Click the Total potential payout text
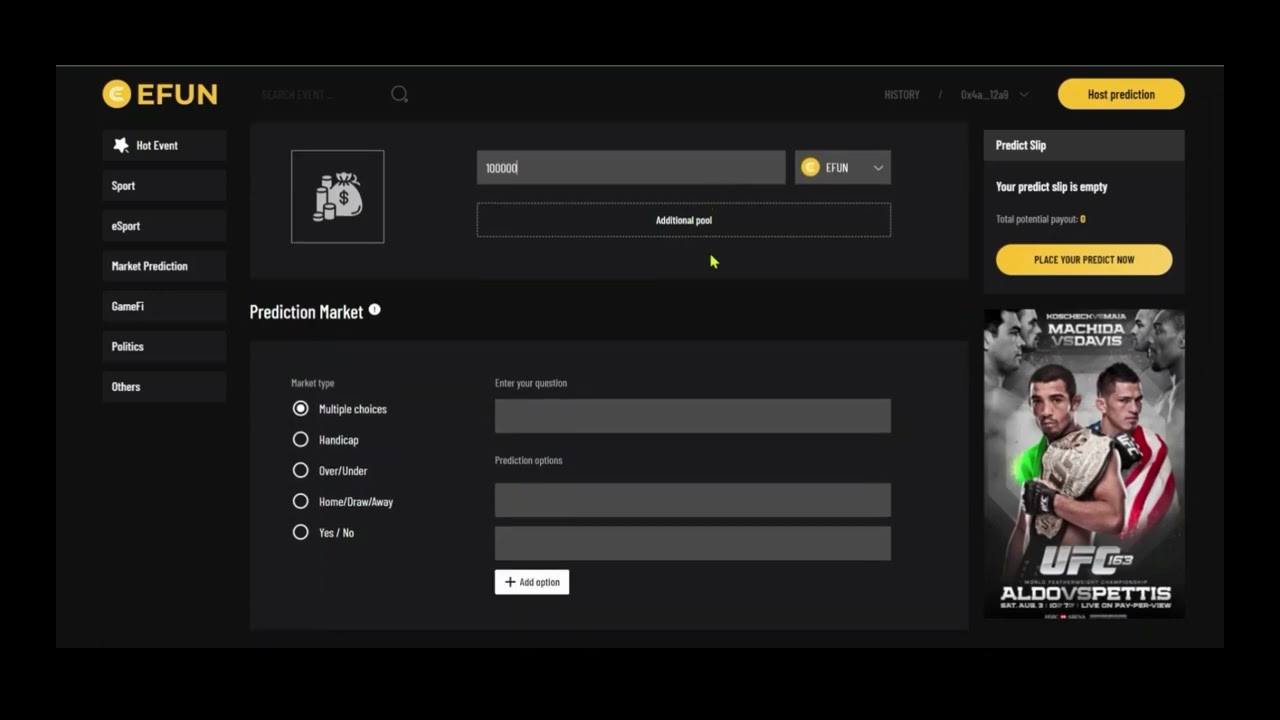Image resolution: width=1280 pixels, height=720 pixels. [1040, 219]
